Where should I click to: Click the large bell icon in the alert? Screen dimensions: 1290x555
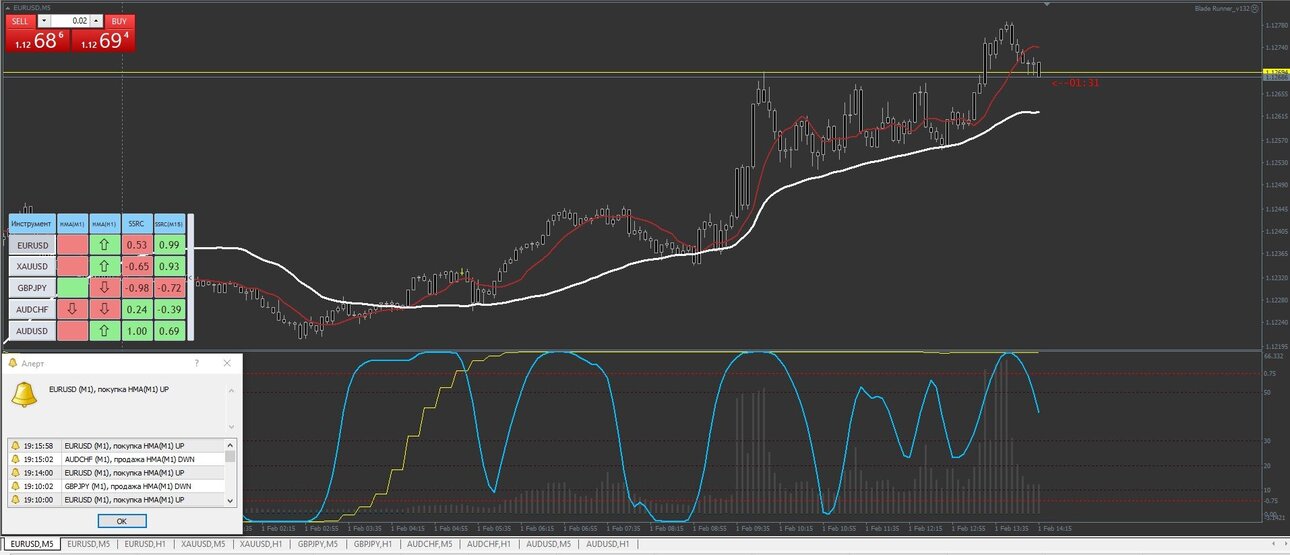click(24, 395)
